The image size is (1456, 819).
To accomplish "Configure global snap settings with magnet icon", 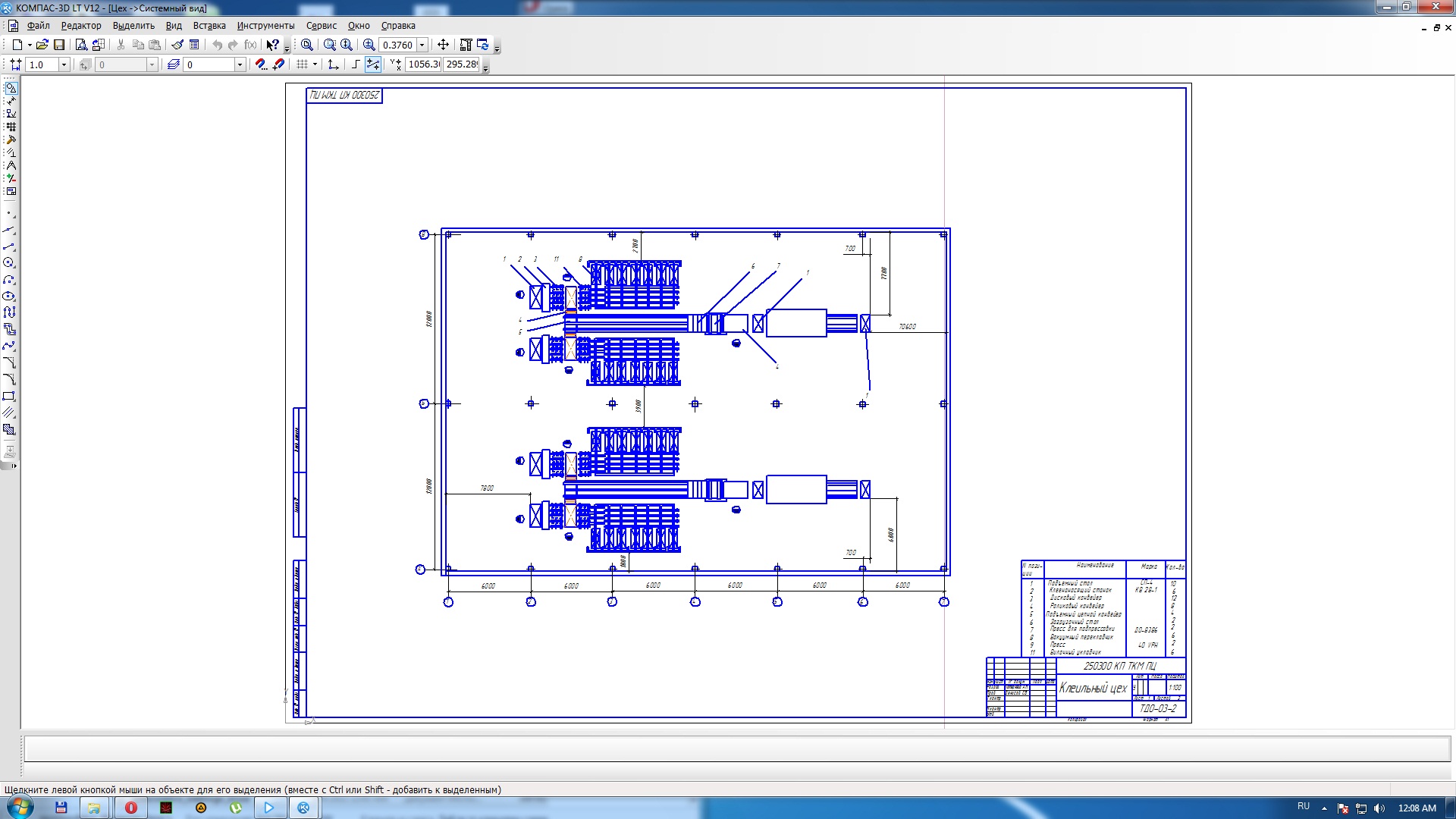I will click(x=261, y=64).
